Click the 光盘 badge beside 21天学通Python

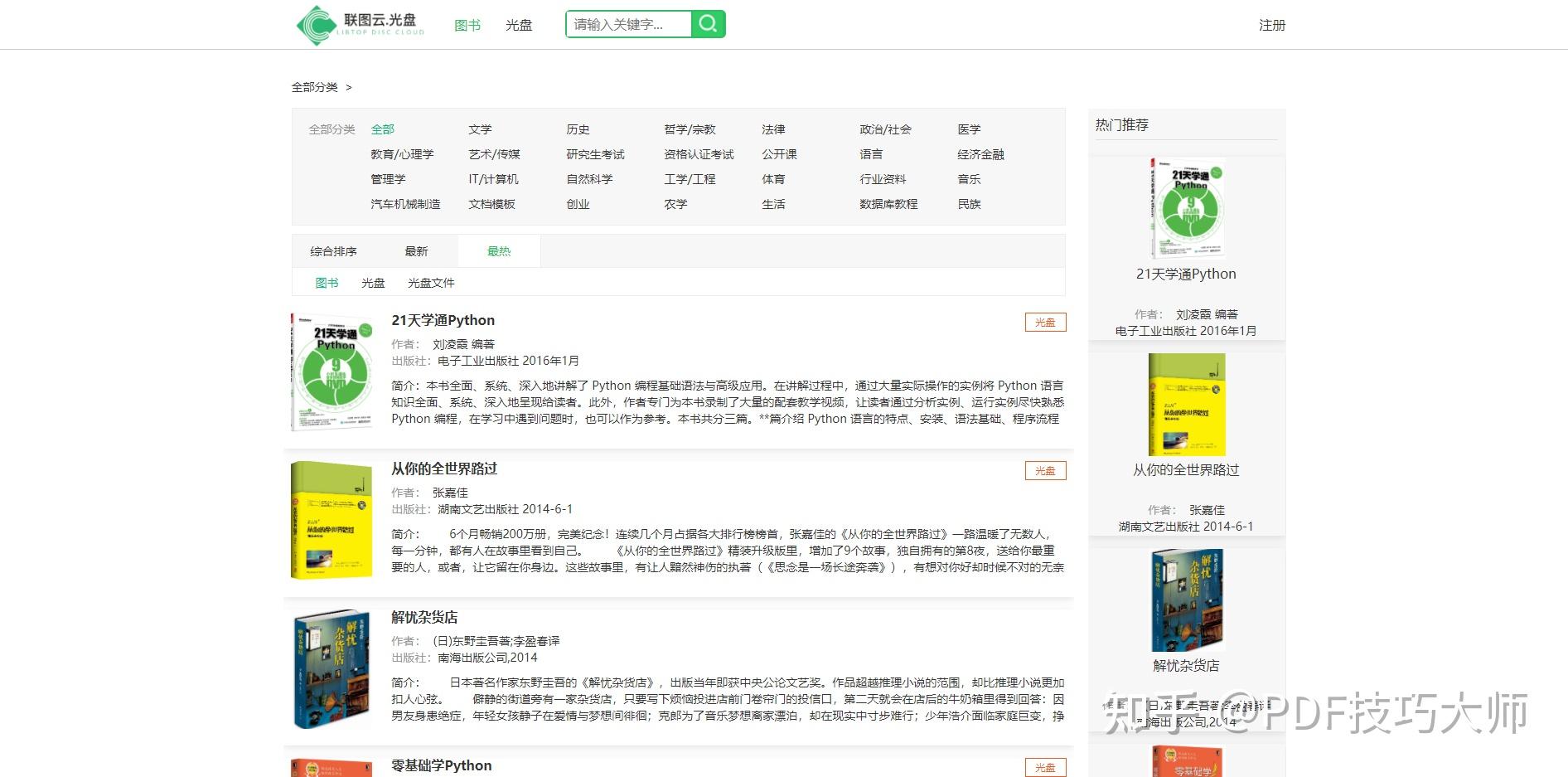(x=1045, y=323)
